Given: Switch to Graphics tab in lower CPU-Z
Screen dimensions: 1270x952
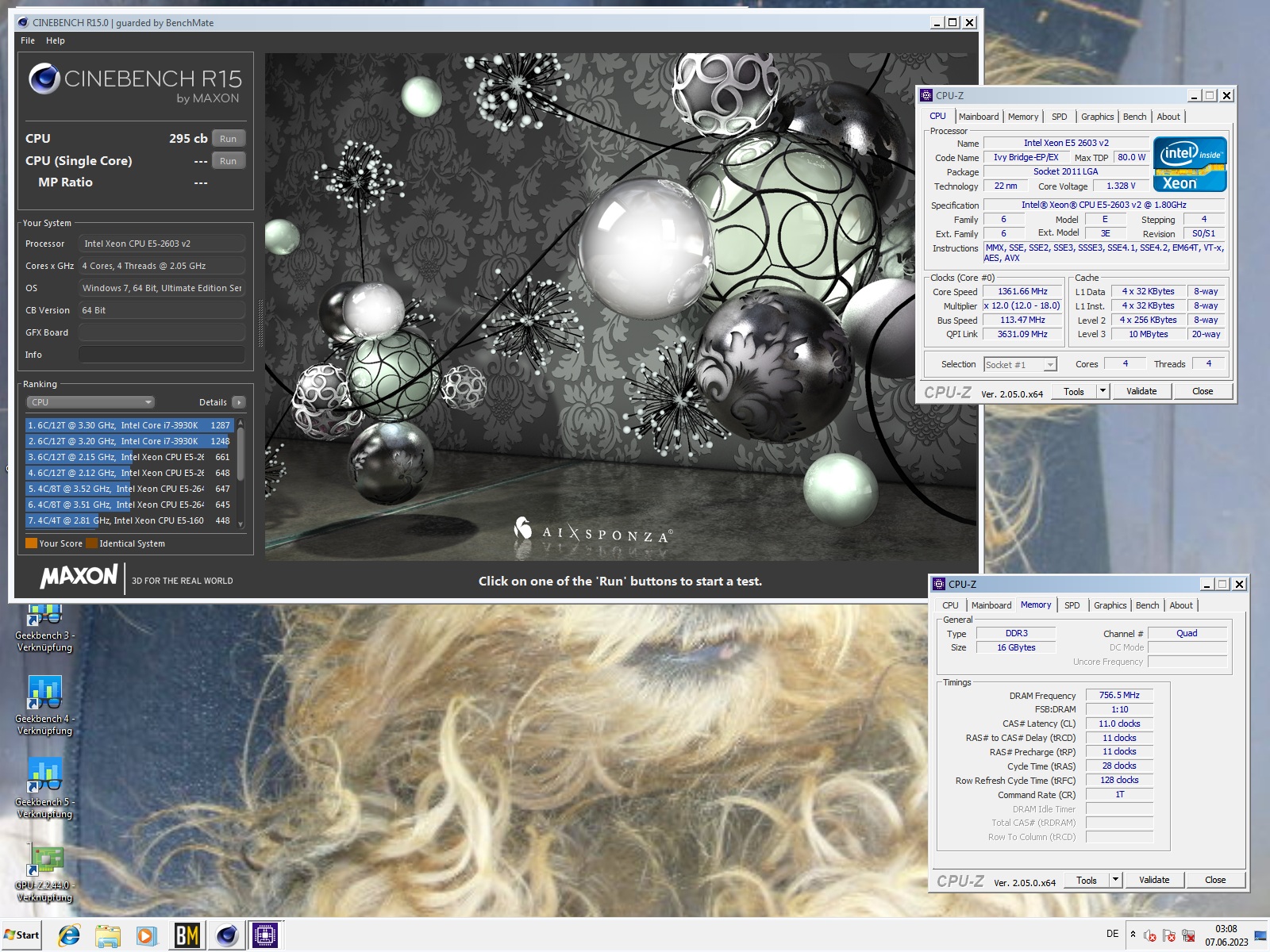Looking at the screenshot, I should [x=1110, y=605].
